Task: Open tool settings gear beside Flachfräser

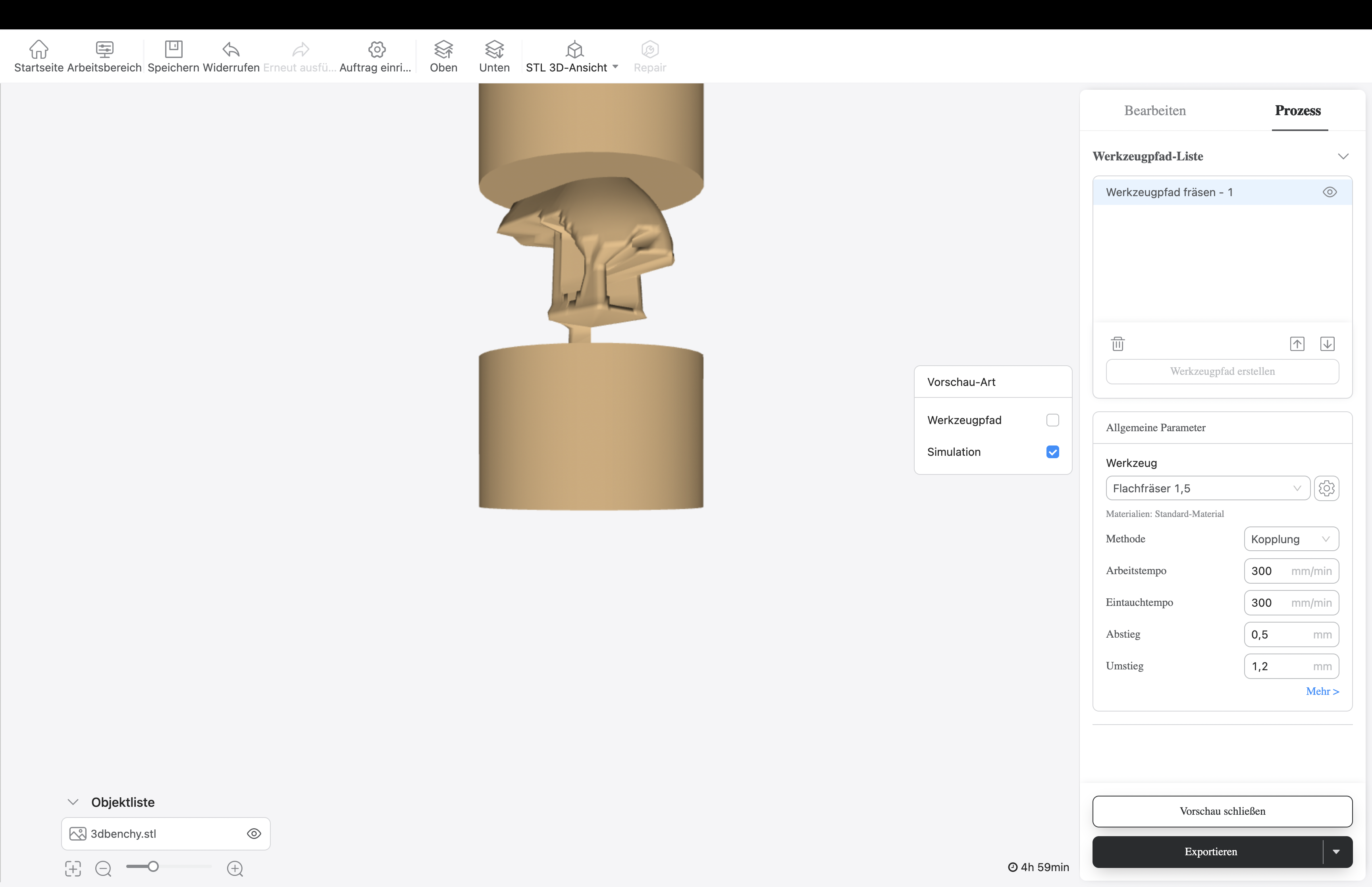Action: pos(1326,488)
